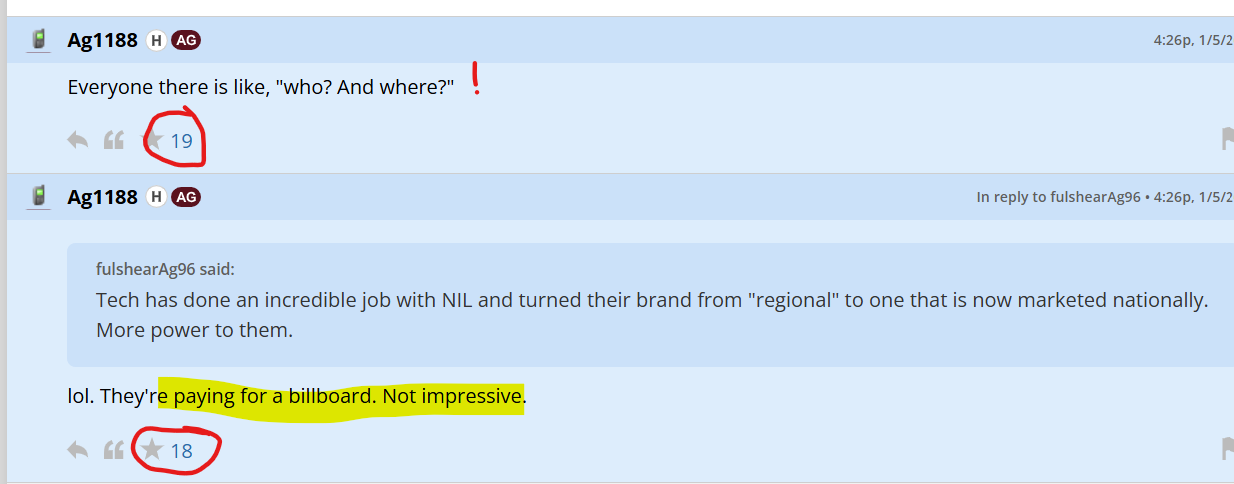
Task: Click the phone avatar icon on the first post
Action: [39, 40]
